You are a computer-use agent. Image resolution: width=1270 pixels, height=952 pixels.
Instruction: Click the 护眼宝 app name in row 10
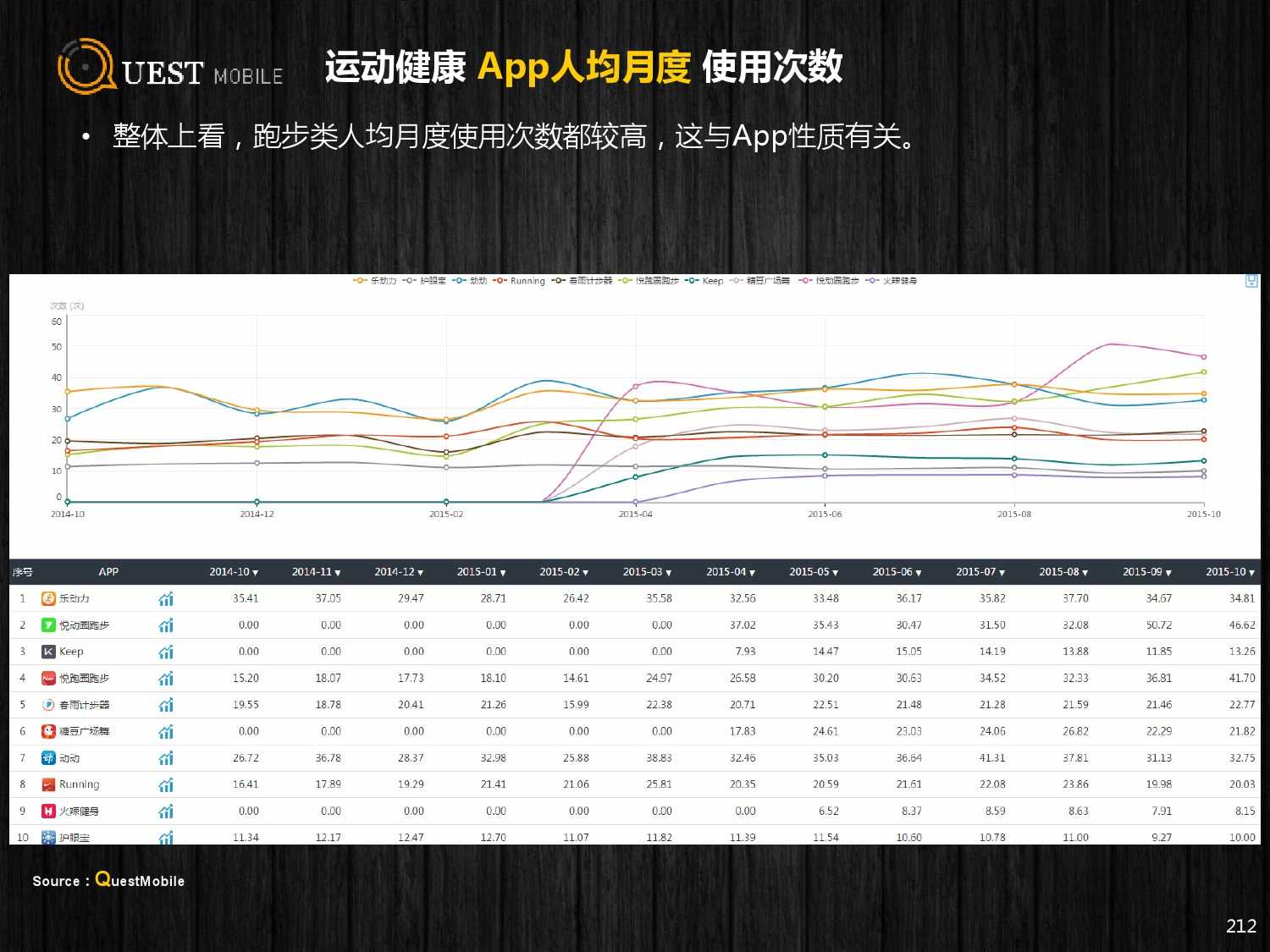(x=75, y=838)
